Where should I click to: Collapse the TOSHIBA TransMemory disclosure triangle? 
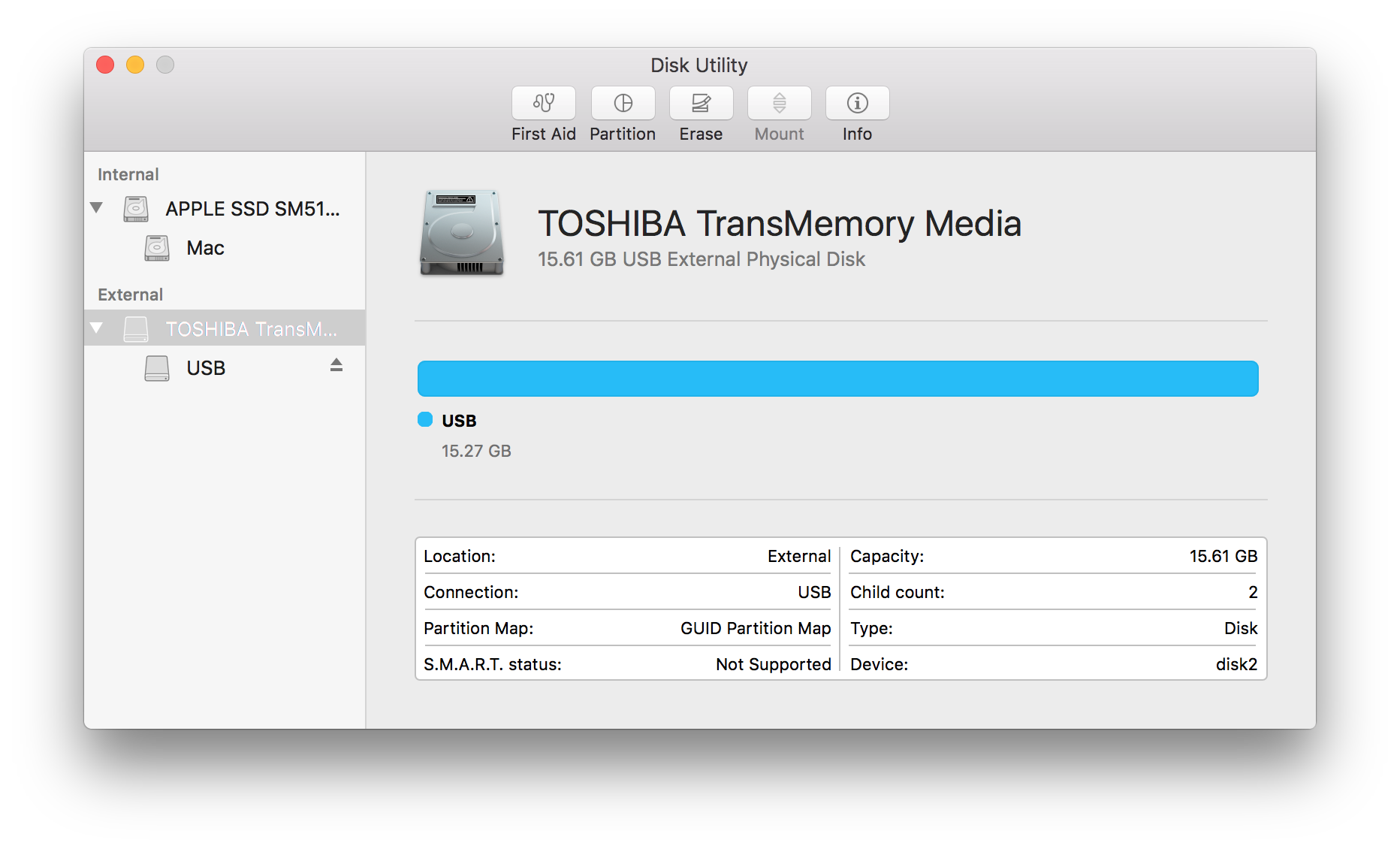click(x=96, y=328)
